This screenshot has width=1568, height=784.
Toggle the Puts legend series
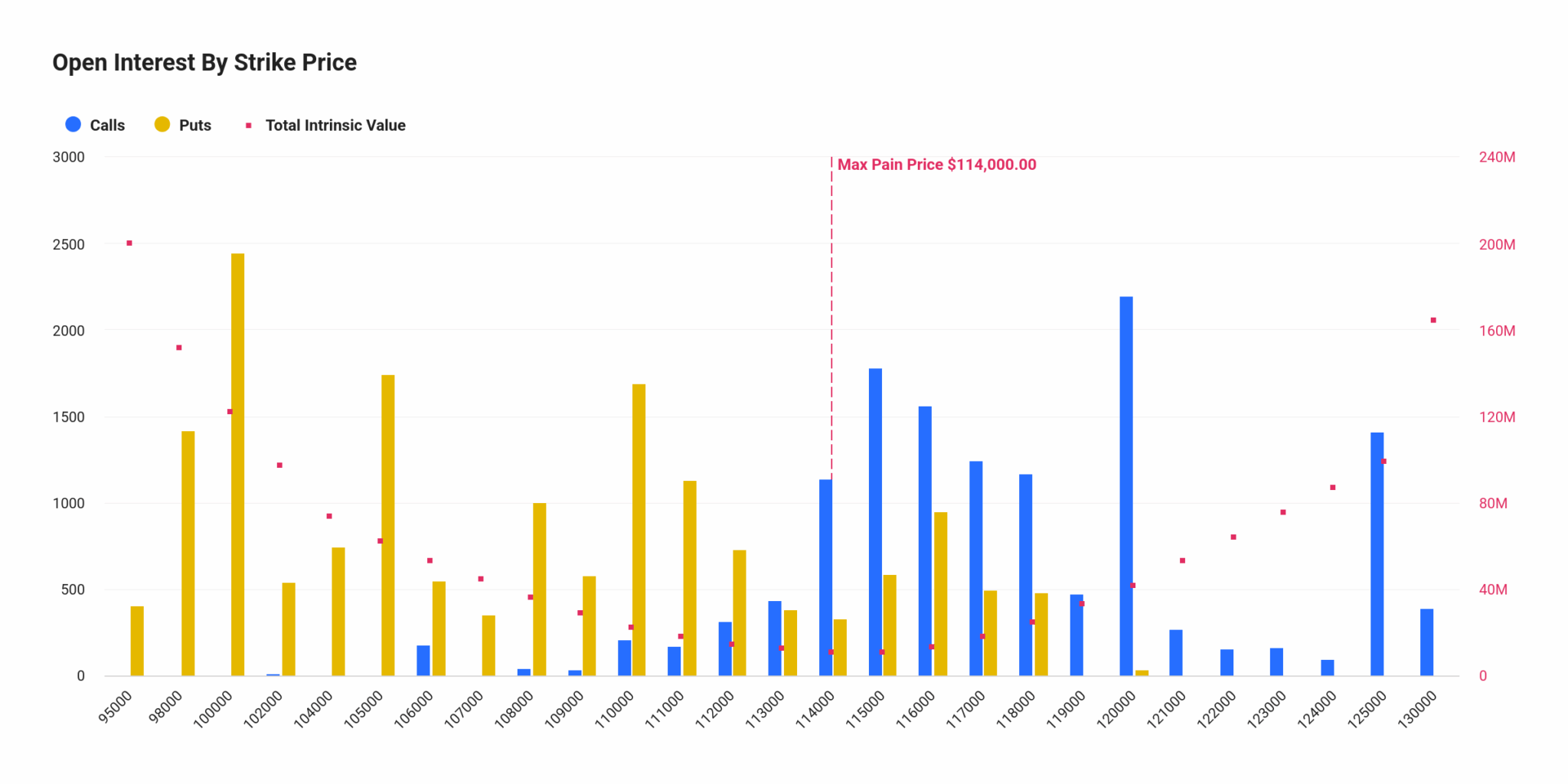click(183, 125)
